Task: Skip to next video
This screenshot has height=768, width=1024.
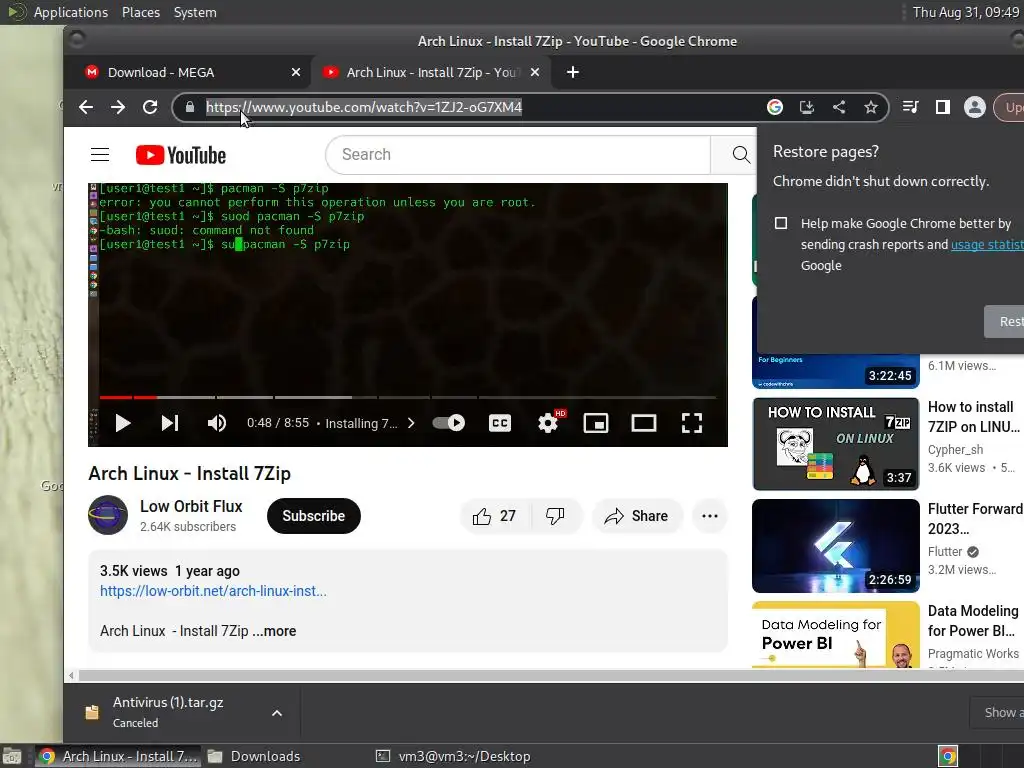Action: 170,423
